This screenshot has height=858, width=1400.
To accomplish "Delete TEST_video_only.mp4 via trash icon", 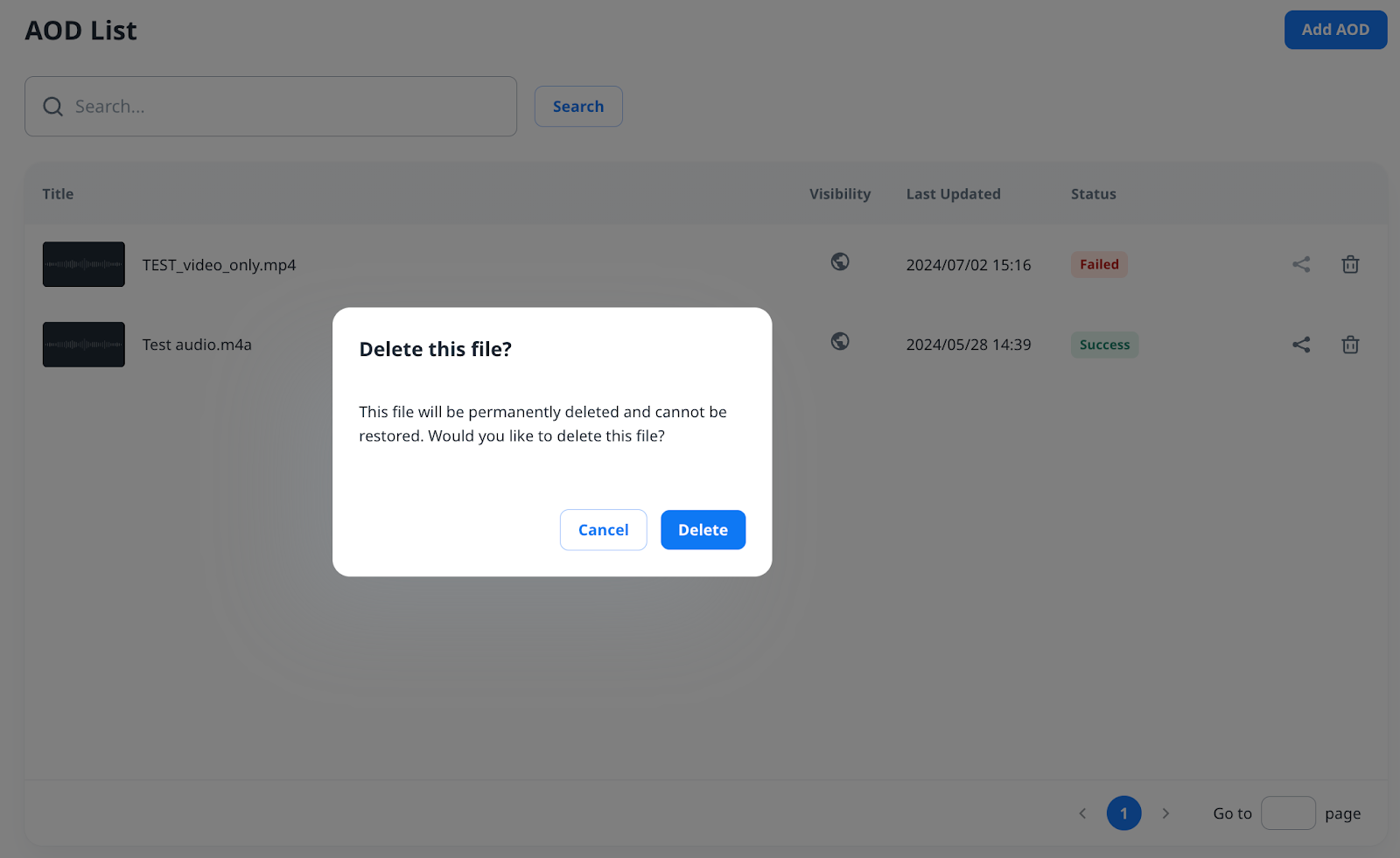I will tap(1350, 264).
